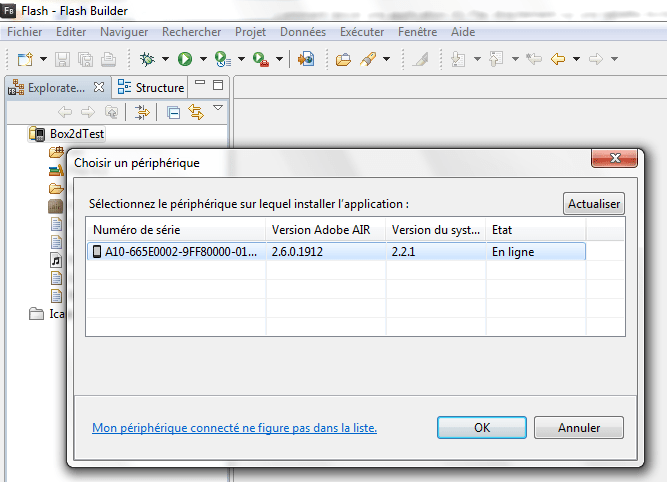This screenshot has width=667, height=482.
Task: Switch to the Structure tab
Action: [151, 88]
